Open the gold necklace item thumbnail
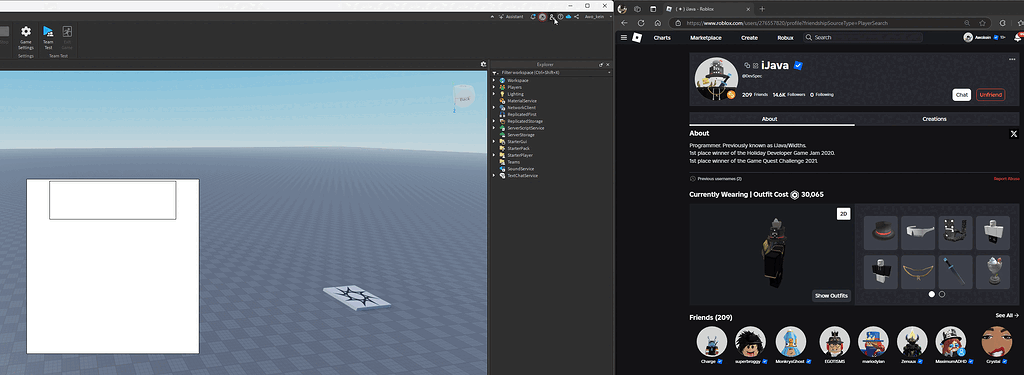 click(918, 272)
